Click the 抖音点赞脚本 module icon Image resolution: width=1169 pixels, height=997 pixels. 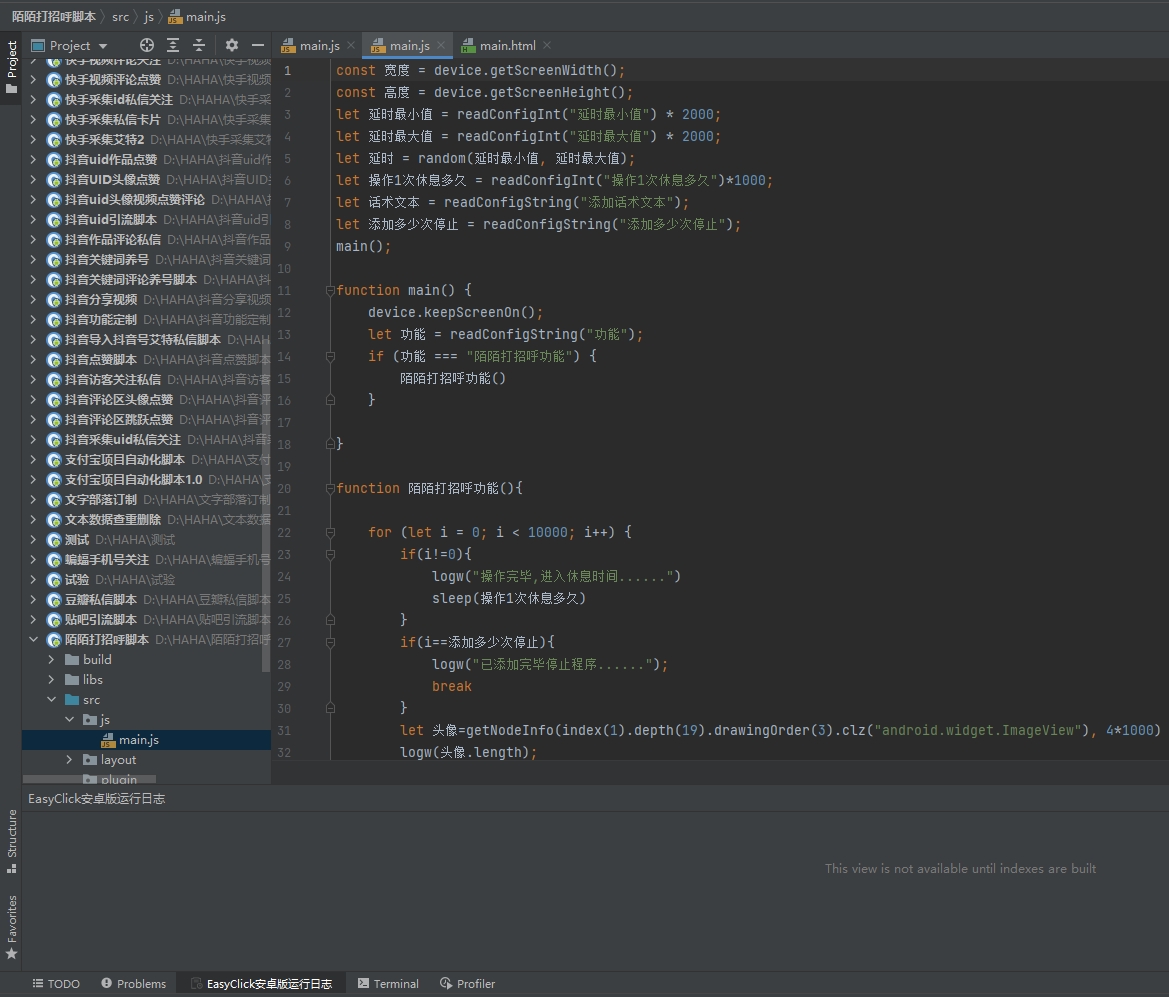coord(54,359)
